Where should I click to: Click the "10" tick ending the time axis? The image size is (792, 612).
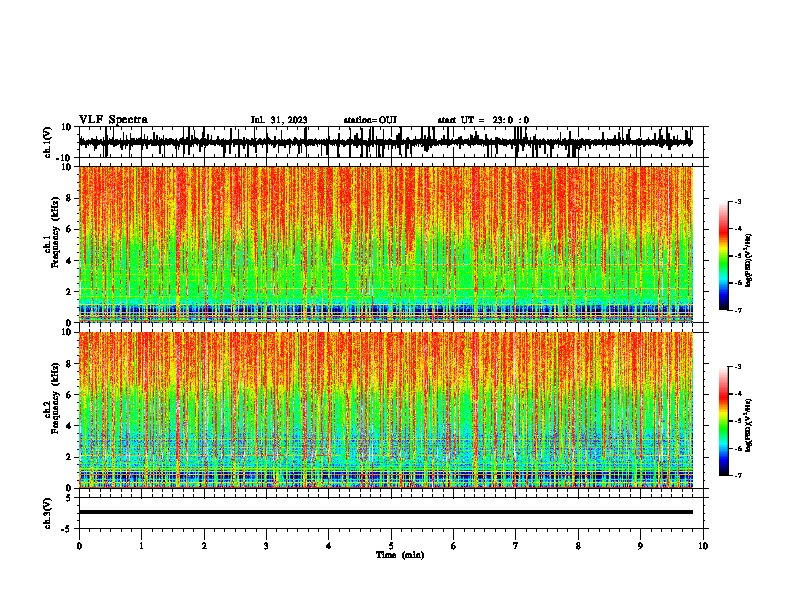(703, 546)
